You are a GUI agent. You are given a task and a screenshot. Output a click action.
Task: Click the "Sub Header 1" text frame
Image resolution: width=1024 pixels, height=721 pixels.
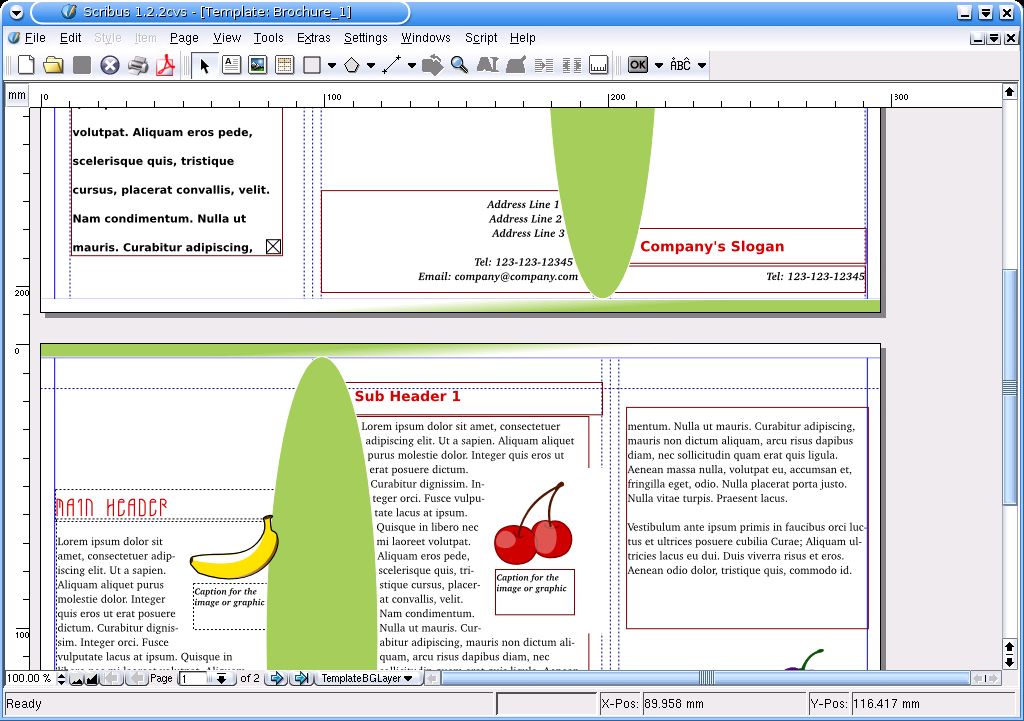click(x=473, y=398)
